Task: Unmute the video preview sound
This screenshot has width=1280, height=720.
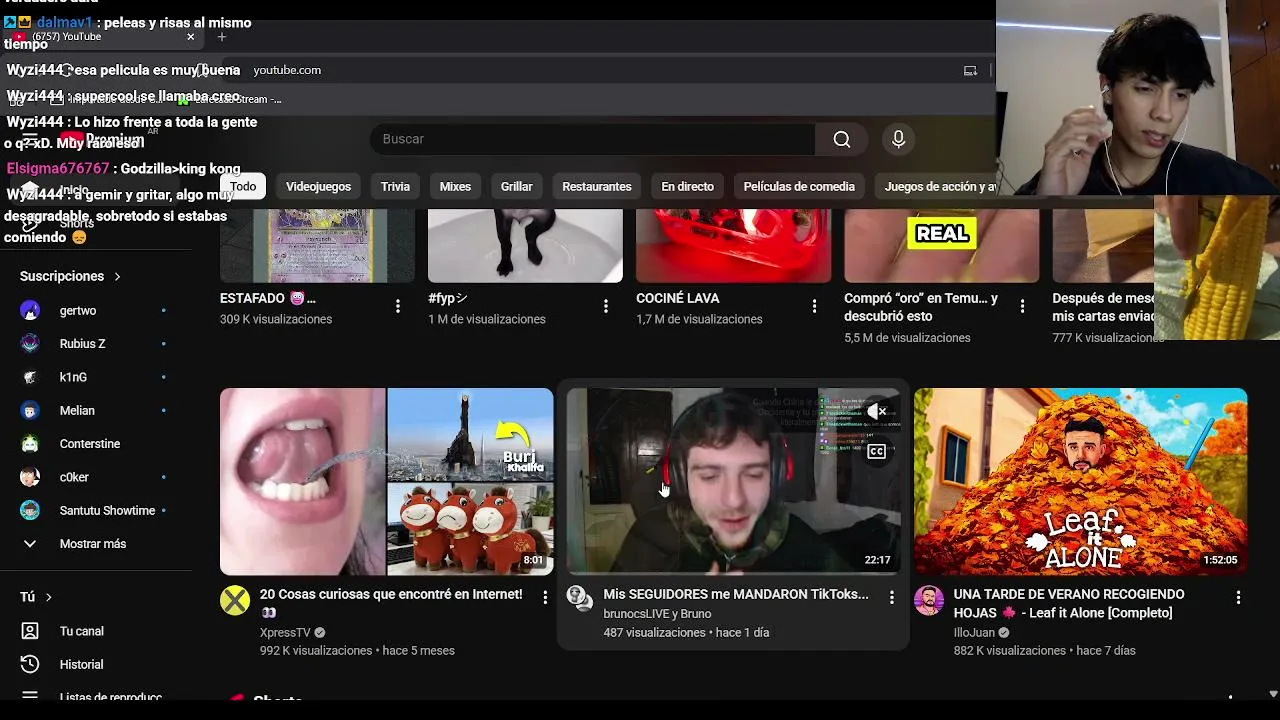Action: click(877, 411)
